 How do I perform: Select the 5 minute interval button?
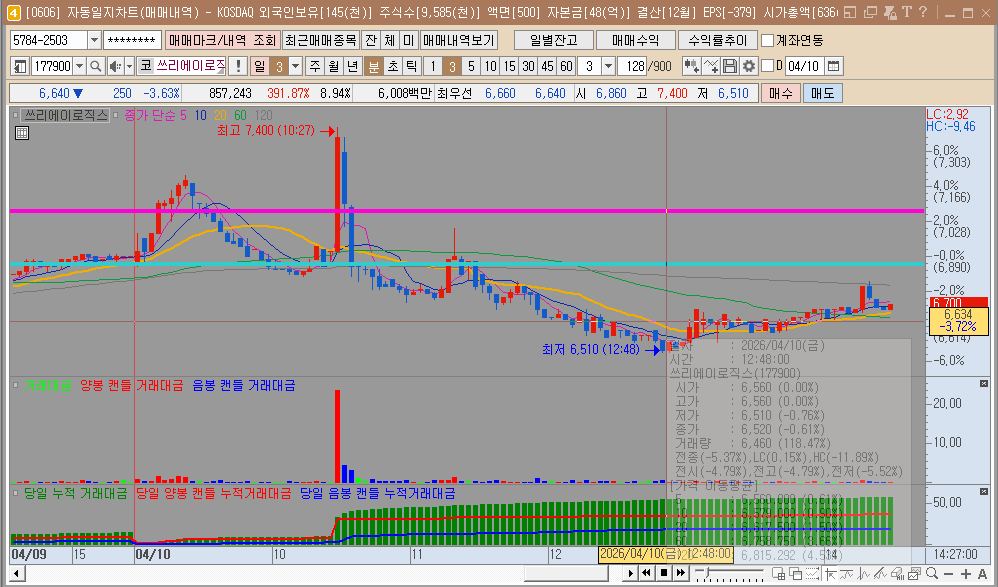pyautogui.click(x=471, y=66)
